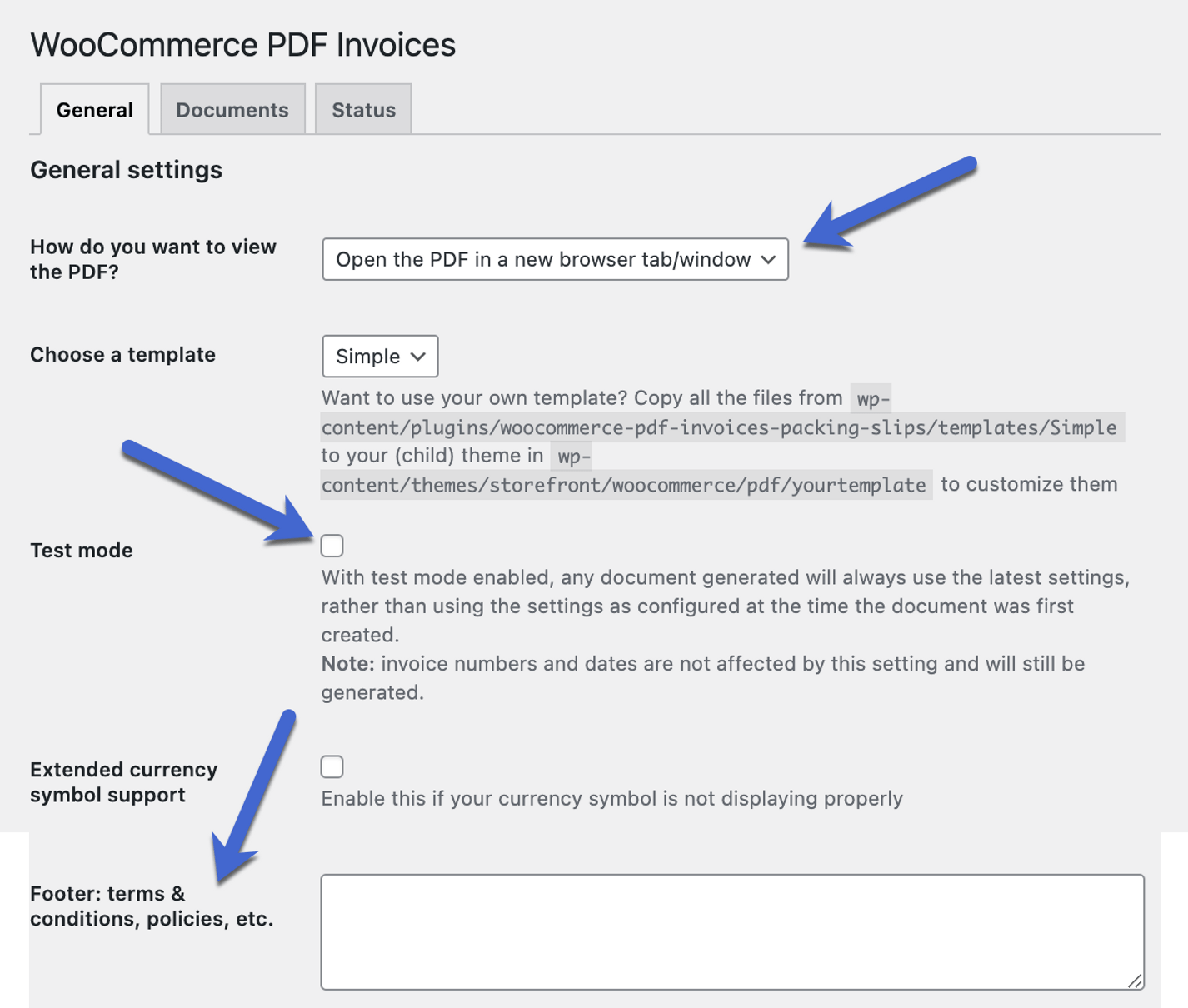Click the "Extended currency symbol support" label
This screenshot has width=1188, height=1008.
(x=123, y=781)
